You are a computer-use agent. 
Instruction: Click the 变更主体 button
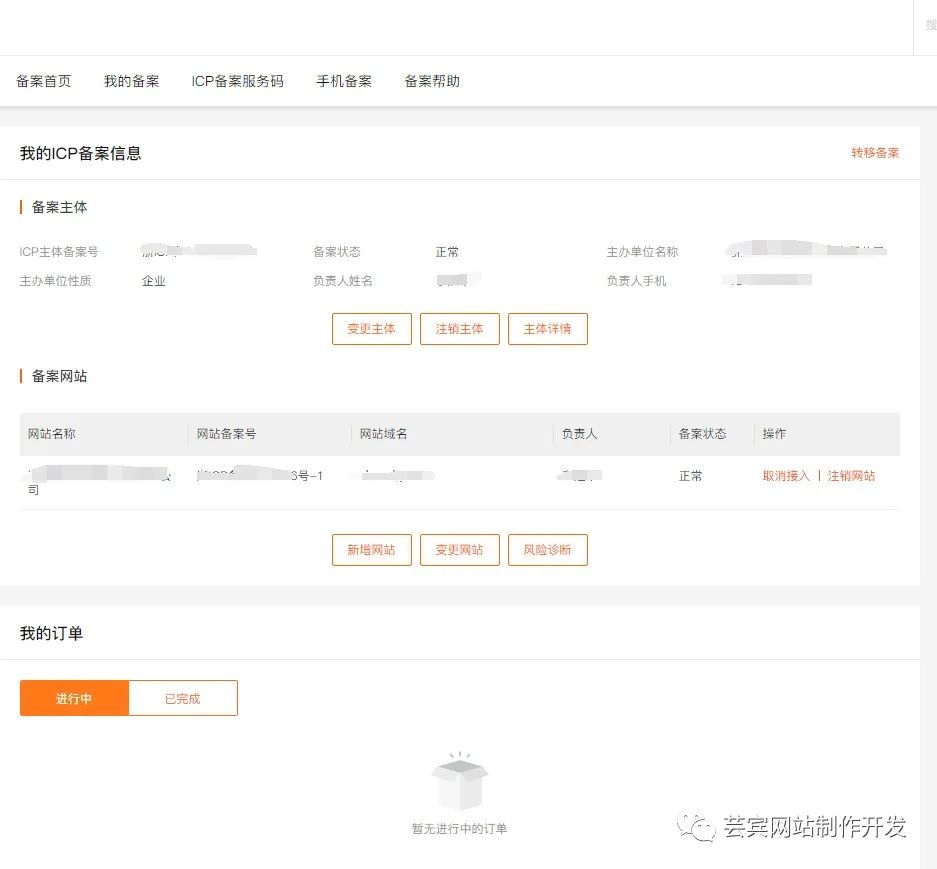point(371,329)
